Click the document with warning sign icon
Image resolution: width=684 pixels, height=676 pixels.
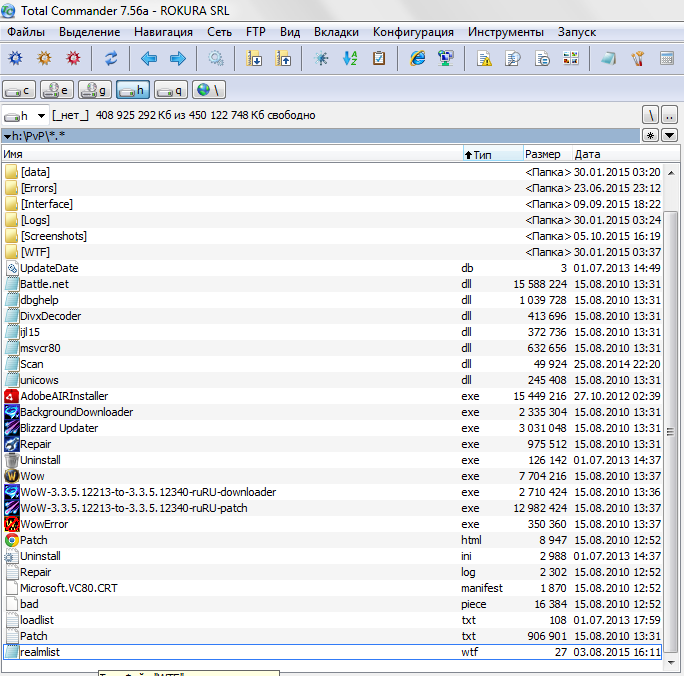coord(484,58)
